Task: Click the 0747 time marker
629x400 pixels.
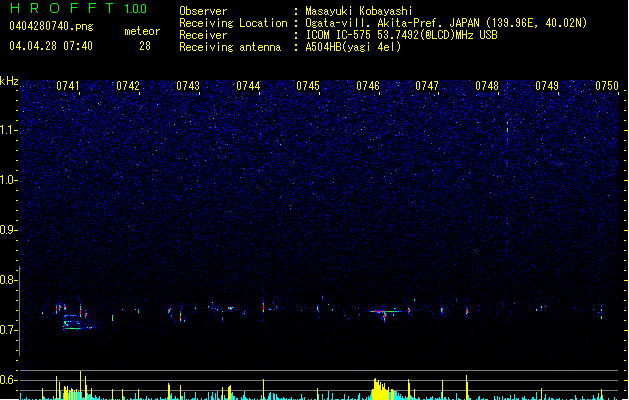Action: coord(427,86)
